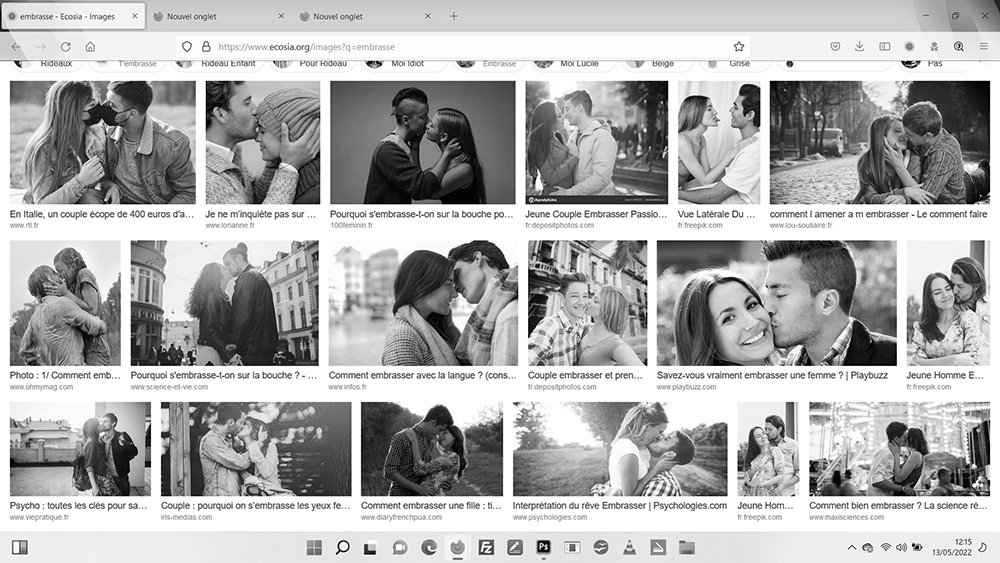Open the clock and date 13/05/2022

[x=952, y=547]
